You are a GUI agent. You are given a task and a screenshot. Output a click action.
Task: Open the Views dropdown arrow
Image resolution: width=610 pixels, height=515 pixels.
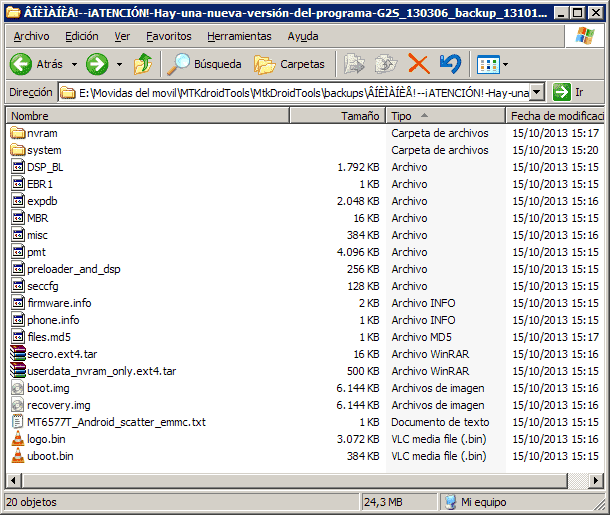point(505,65)
